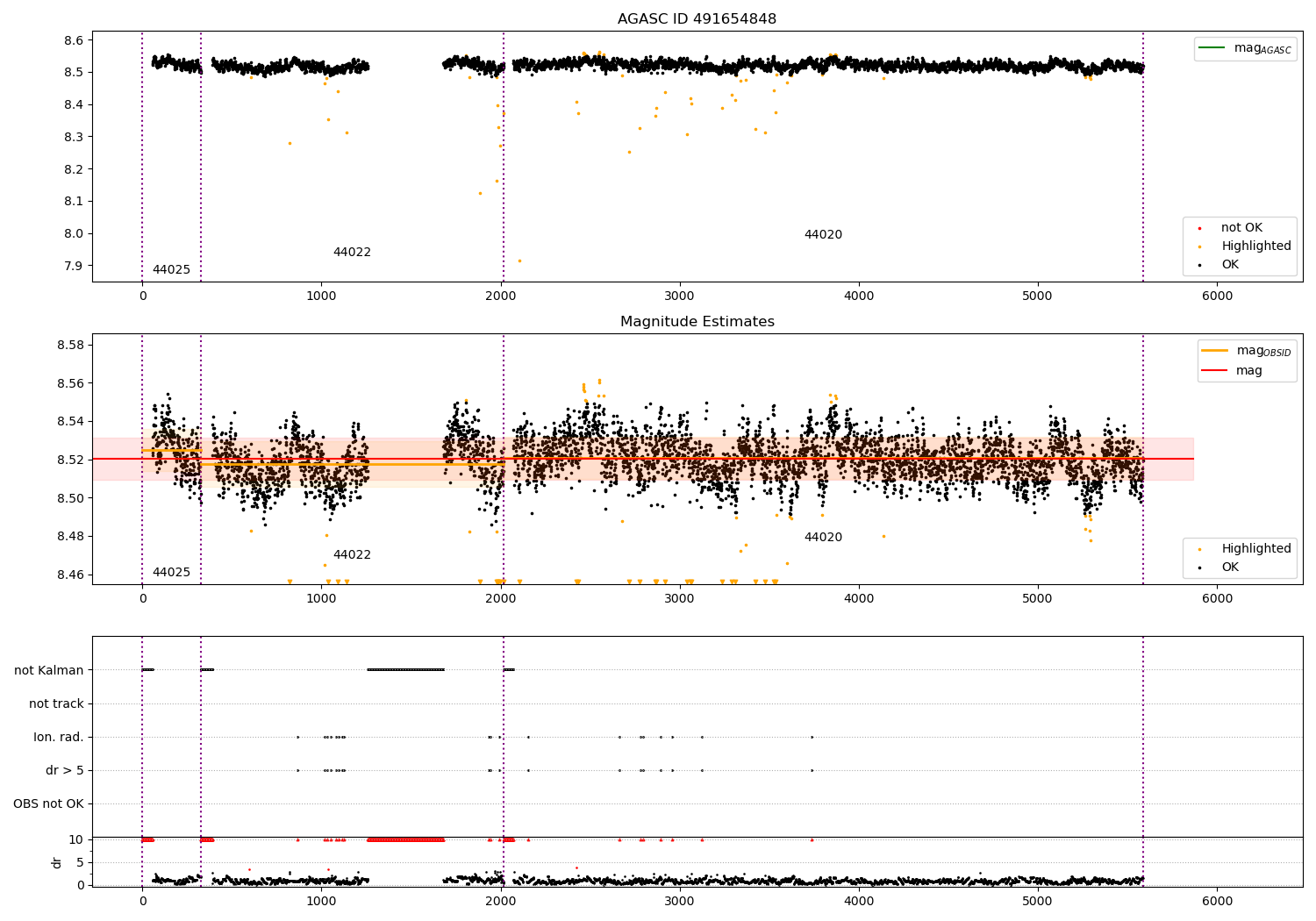Click the 7.9 y-axis tick in top plot
The width and height of the screenshot is (1316, 921).
click(x=74, y=267)
